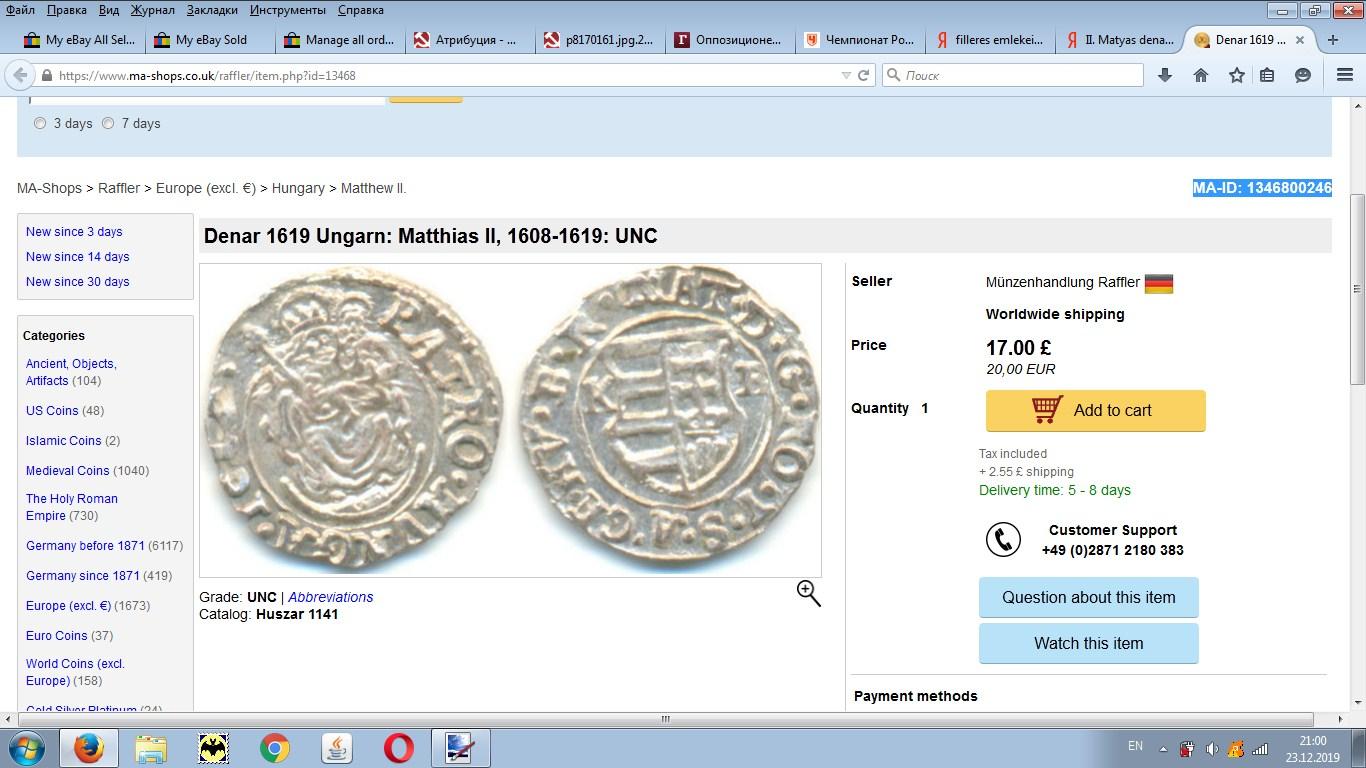This screenshot has width=1366, height=768.
Task: Open Windows Explorer folder in taskbar
Action: pos(151,748)
